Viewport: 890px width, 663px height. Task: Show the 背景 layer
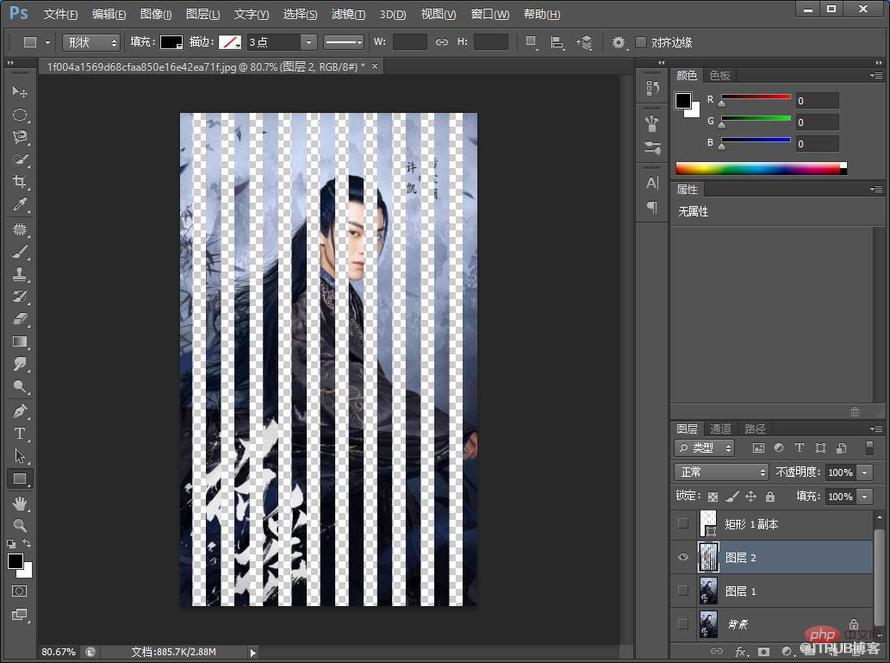click(x=683, y=624)
